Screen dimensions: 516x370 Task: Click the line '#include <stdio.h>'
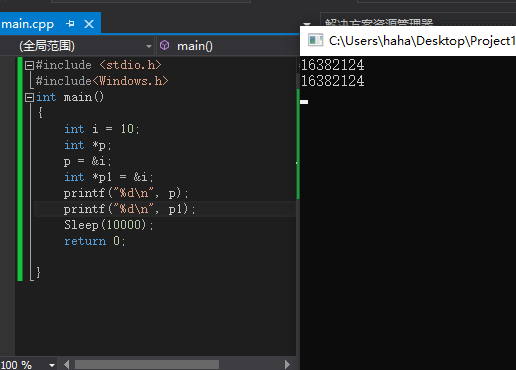pyautogui.click(x=98, y=65)
